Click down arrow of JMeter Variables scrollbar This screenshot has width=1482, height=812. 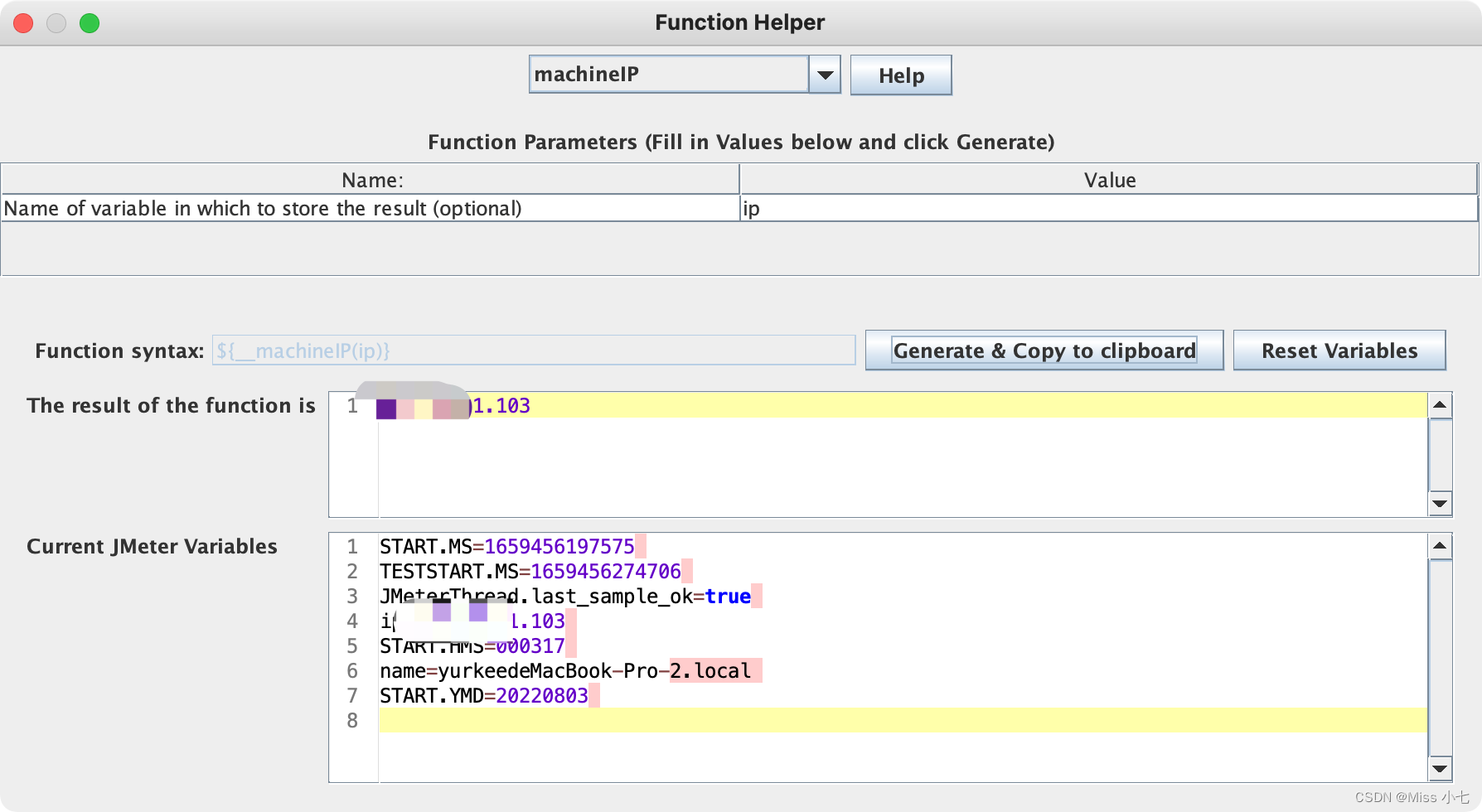point(1441,769)
